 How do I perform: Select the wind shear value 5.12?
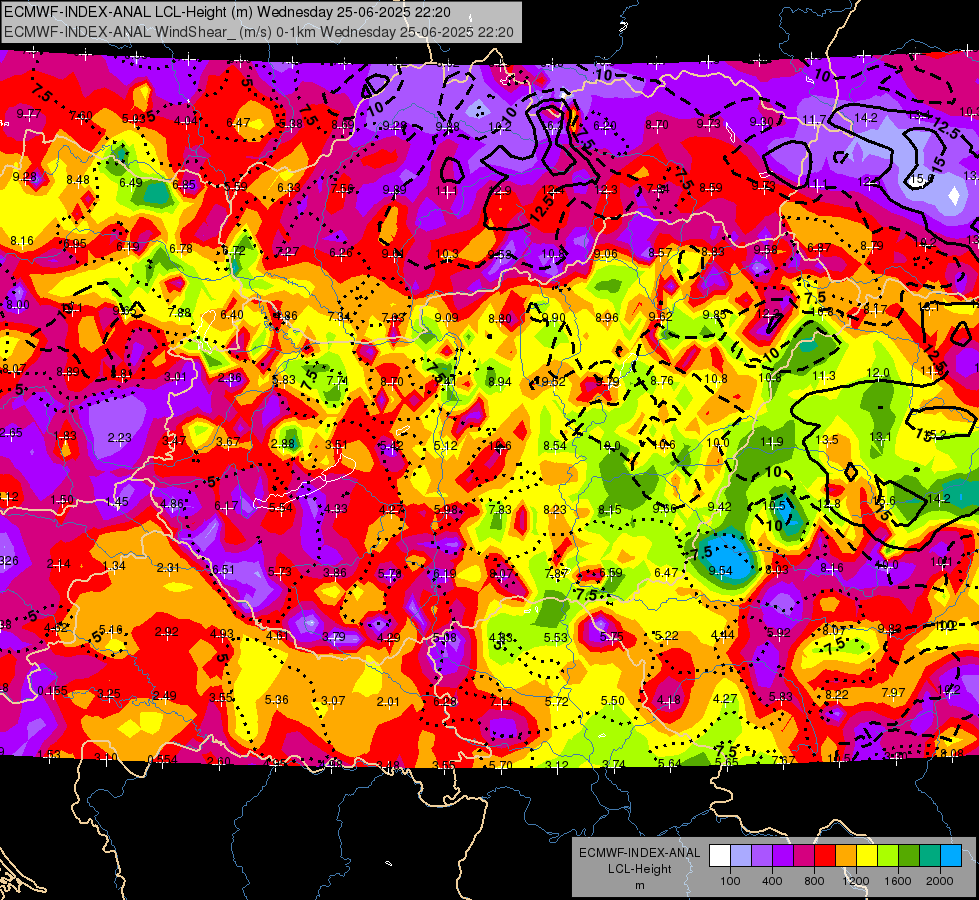point(446,445)
